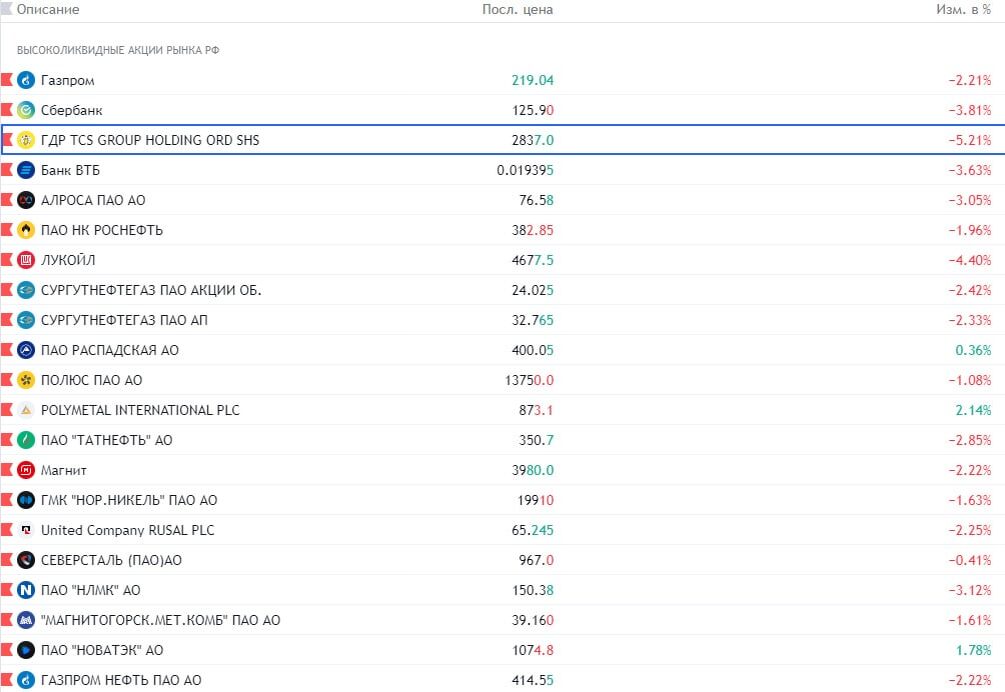Click Сургутнефтегаз АКЦИИ ОБ. logo icon
Image resolution: width=1005 pixels, height=692 pixels.
point(26,290)
